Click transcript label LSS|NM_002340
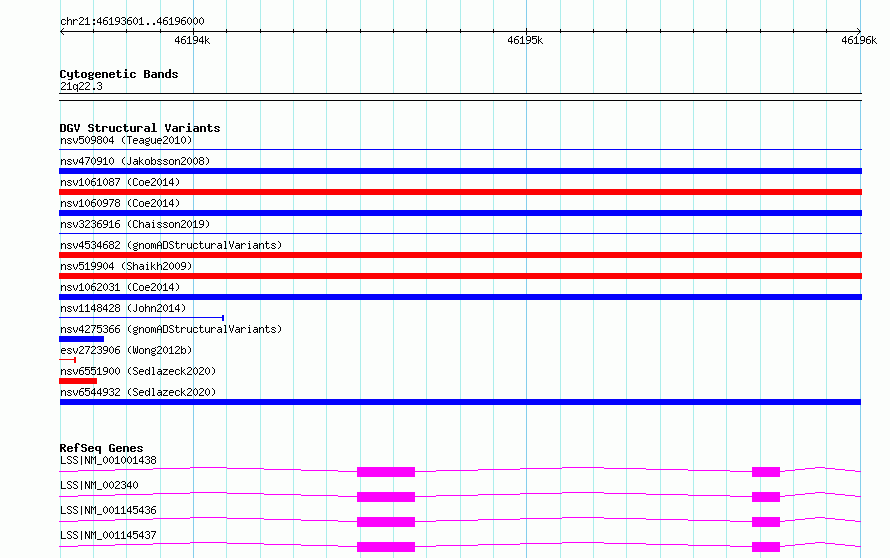The image size is (890, 558). pyautogui.click(x=99, y=485)
